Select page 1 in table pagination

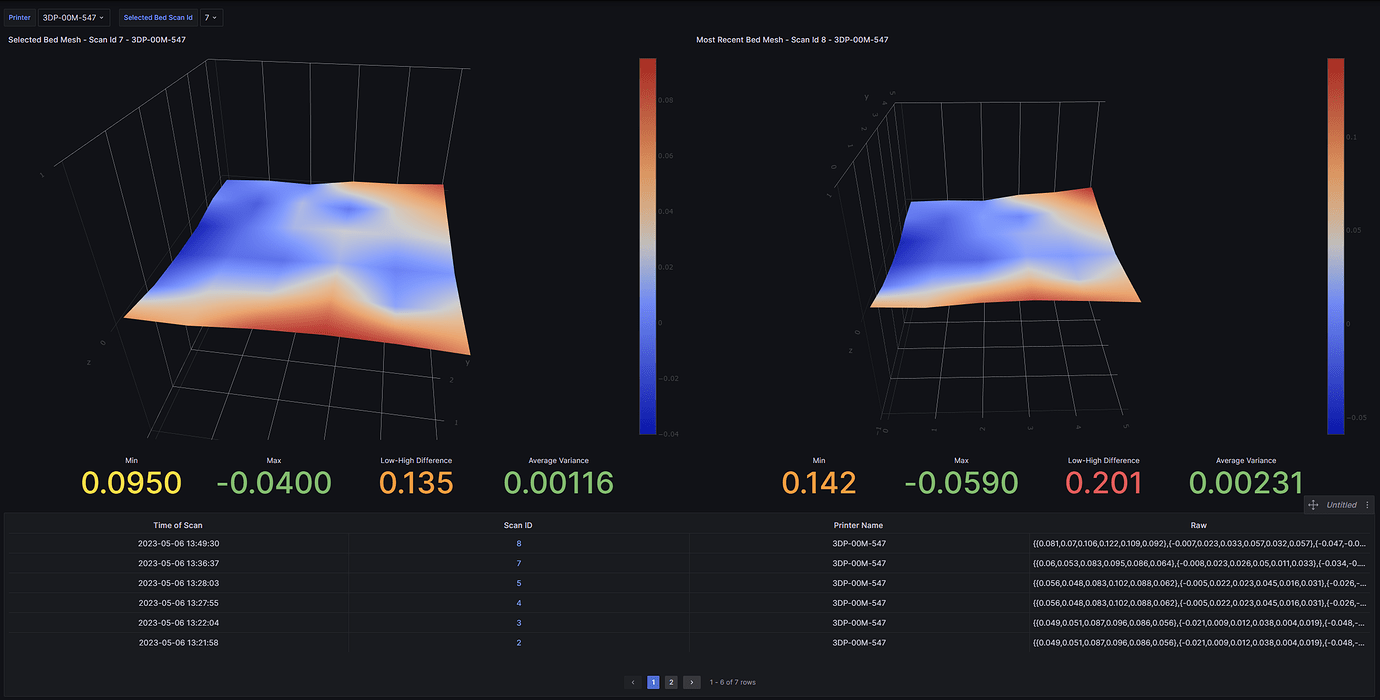[653, 682]
